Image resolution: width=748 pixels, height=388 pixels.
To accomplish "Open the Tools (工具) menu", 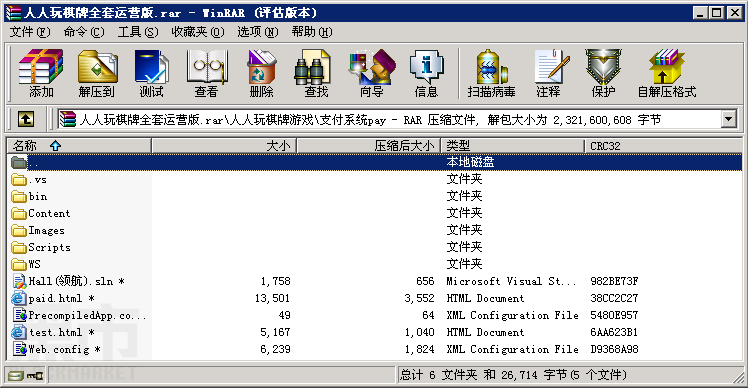I will (138, 32).
